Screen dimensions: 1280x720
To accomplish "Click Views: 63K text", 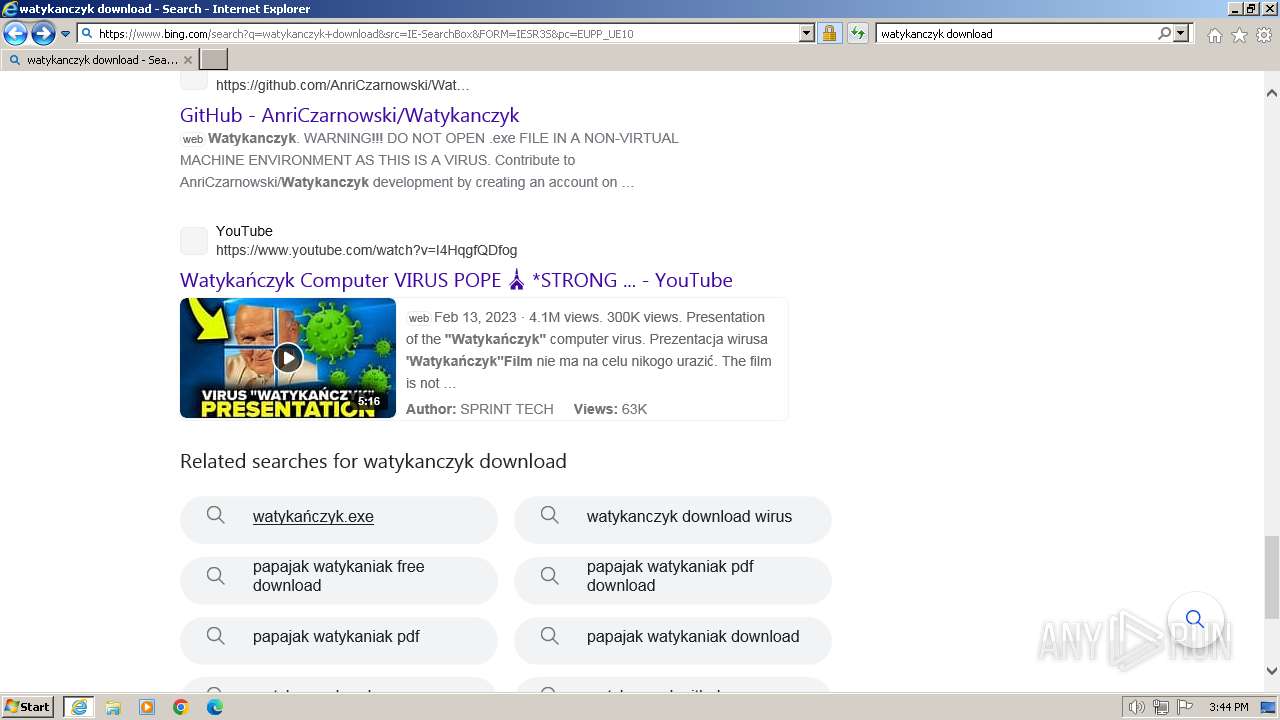I will tap(610, 409).
